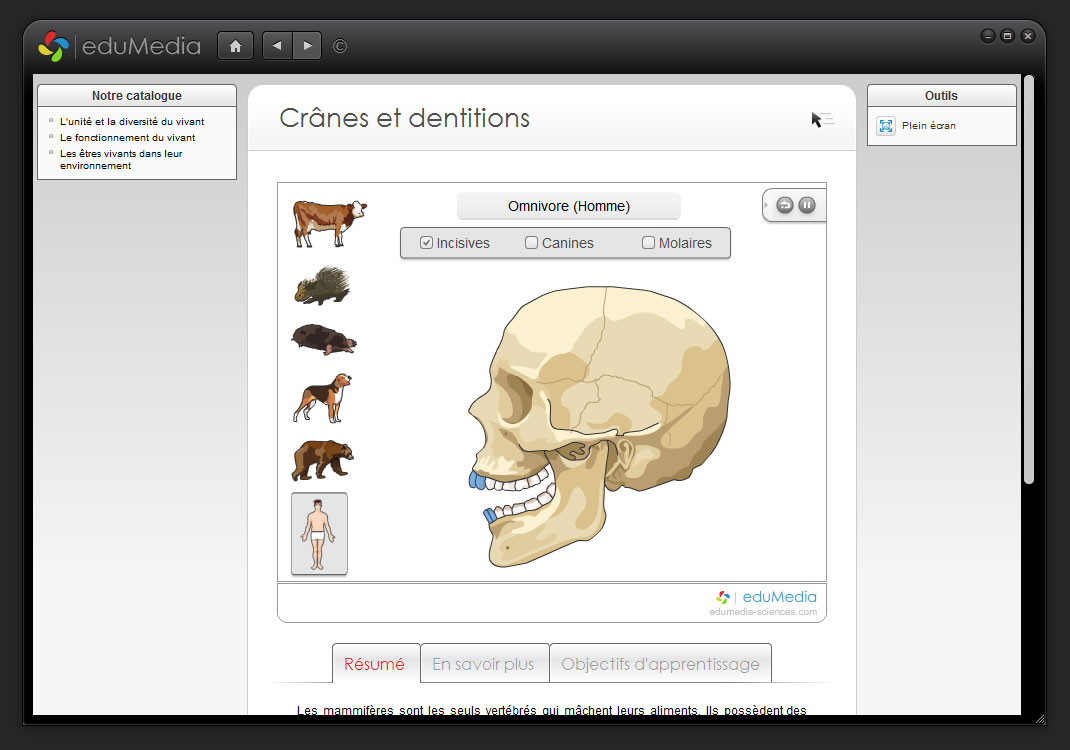Collapse the playback control panel arrow
Viewport: 1070px width, 750px height.
point(765,205)
